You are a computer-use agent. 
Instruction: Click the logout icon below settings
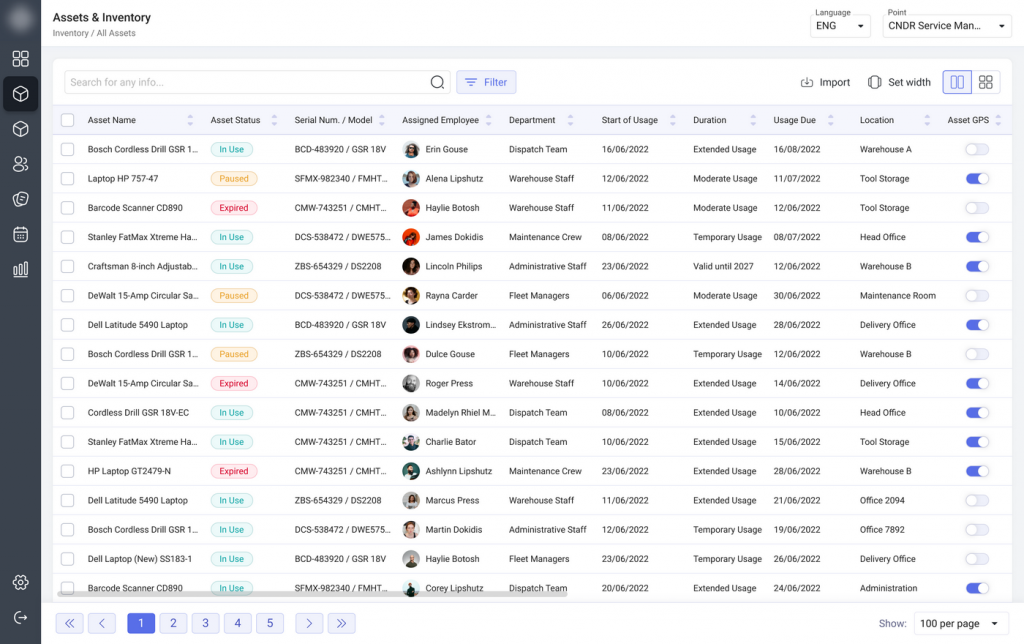pyautogui.click(x=20, y=616)
